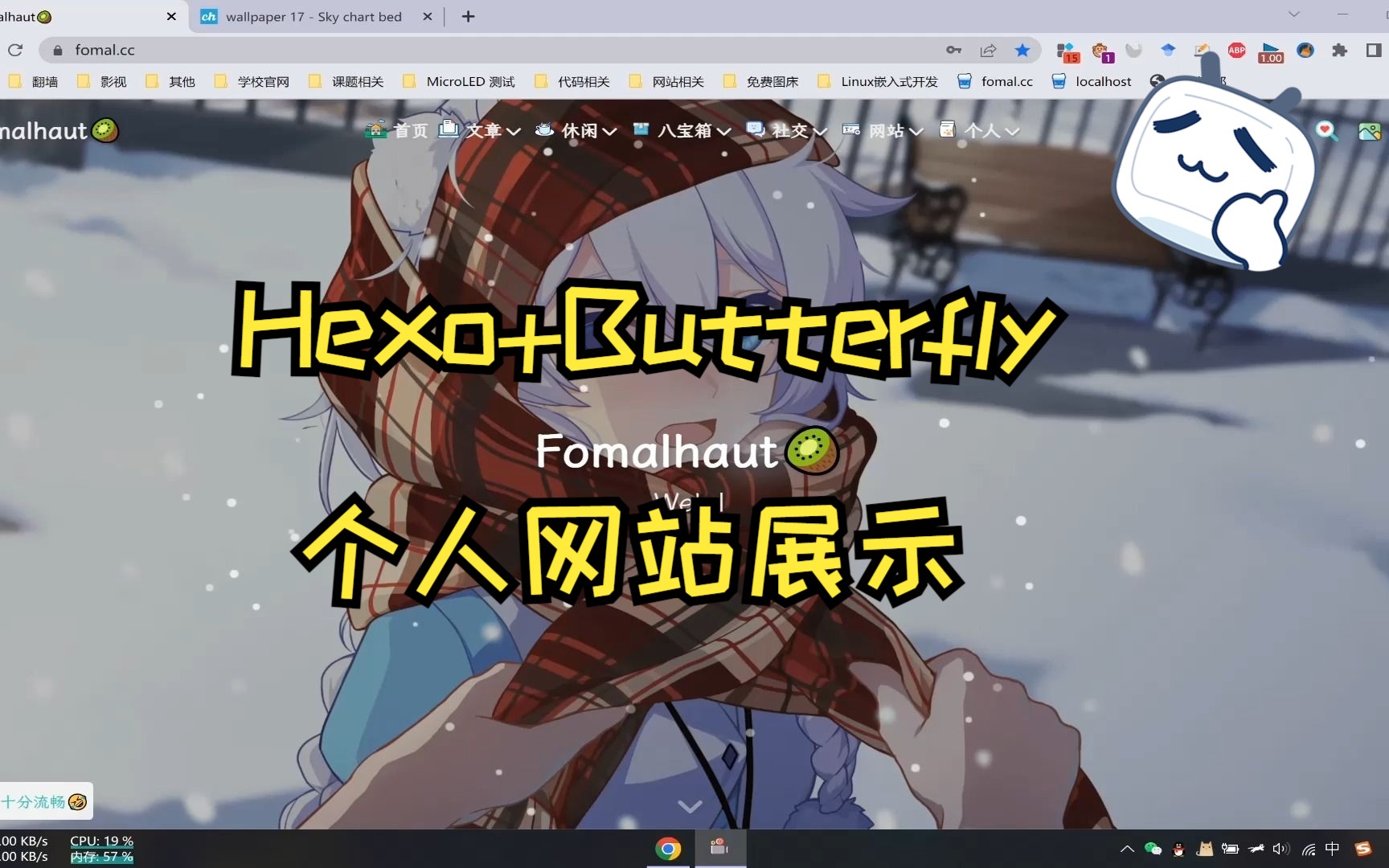Open the 影视 bookmark folder

coord(102,81)
